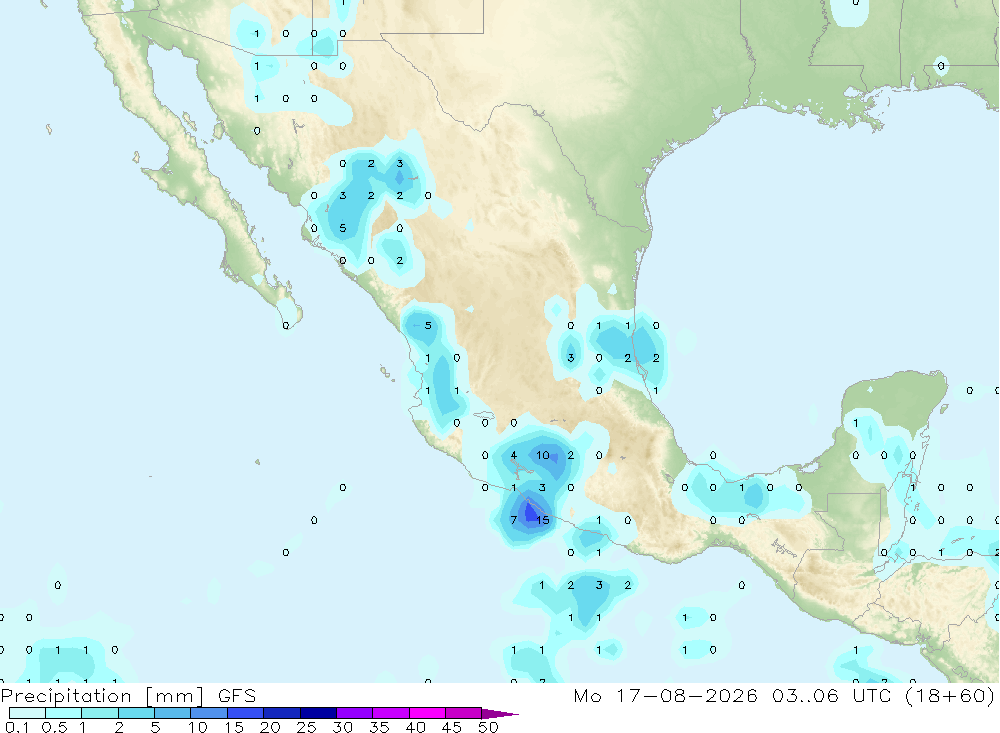Click legend tick label '0.5'
This screenshot has width=1000, height=733.
pyautogui.click(x=54, y=727)
